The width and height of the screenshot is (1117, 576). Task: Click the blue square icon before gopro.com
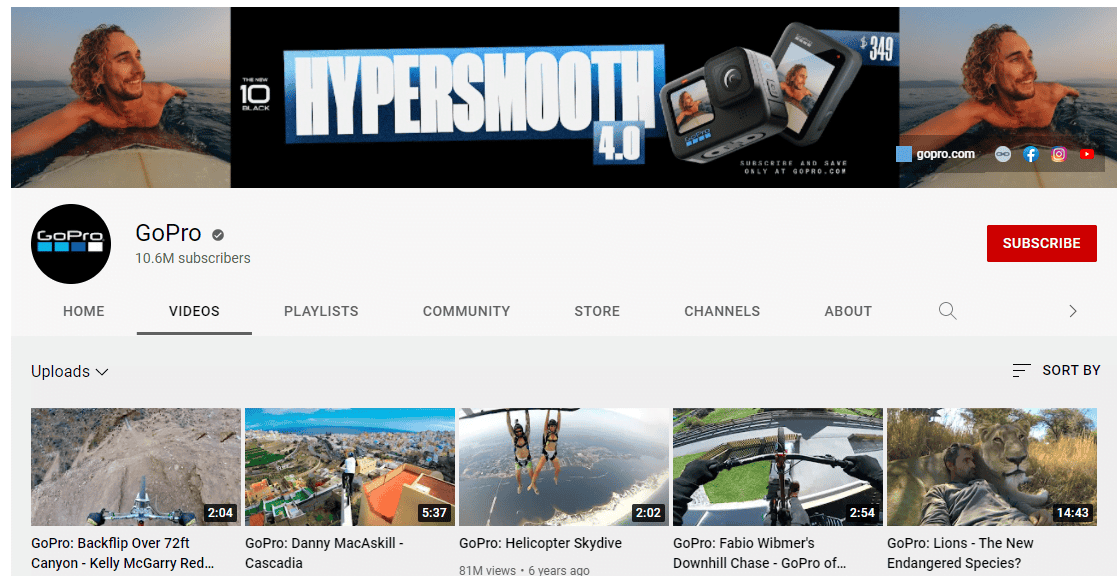click(x=903, y=154)
